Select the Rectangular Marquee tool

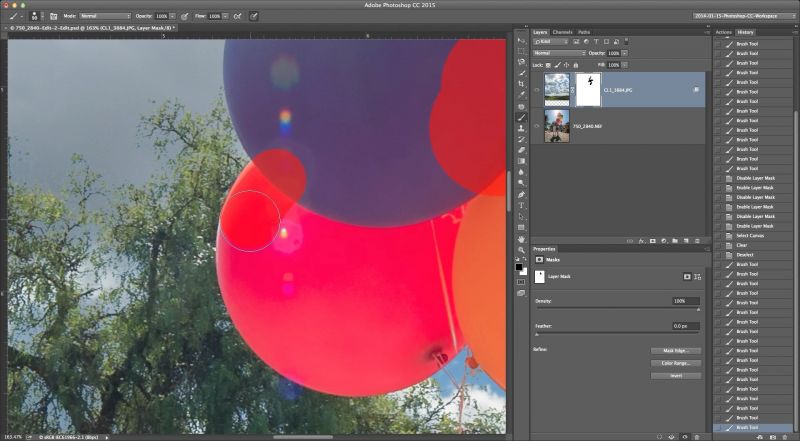point(521,52)
